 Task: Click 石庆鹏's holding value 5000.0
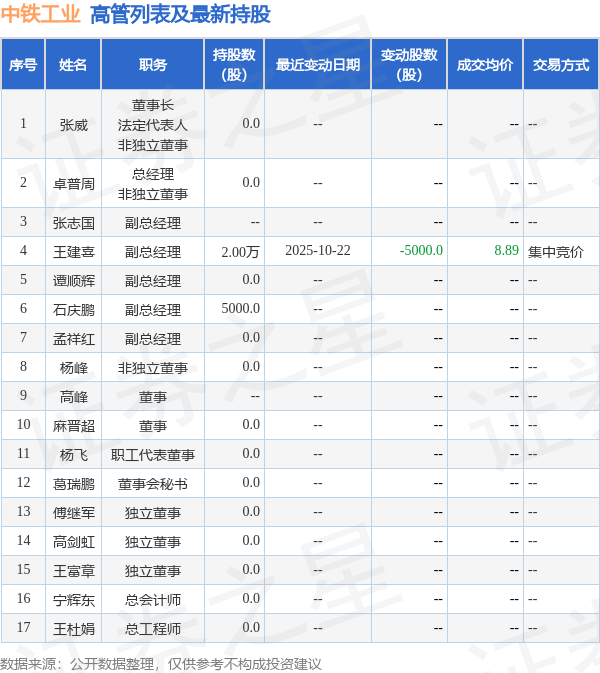[240, 309]
